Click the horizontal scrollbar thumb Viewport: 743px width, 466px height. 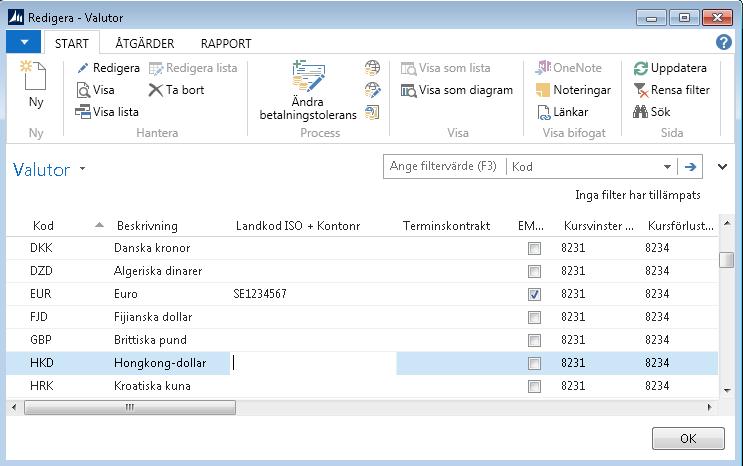pyautogui.click(x=130, y=407)
